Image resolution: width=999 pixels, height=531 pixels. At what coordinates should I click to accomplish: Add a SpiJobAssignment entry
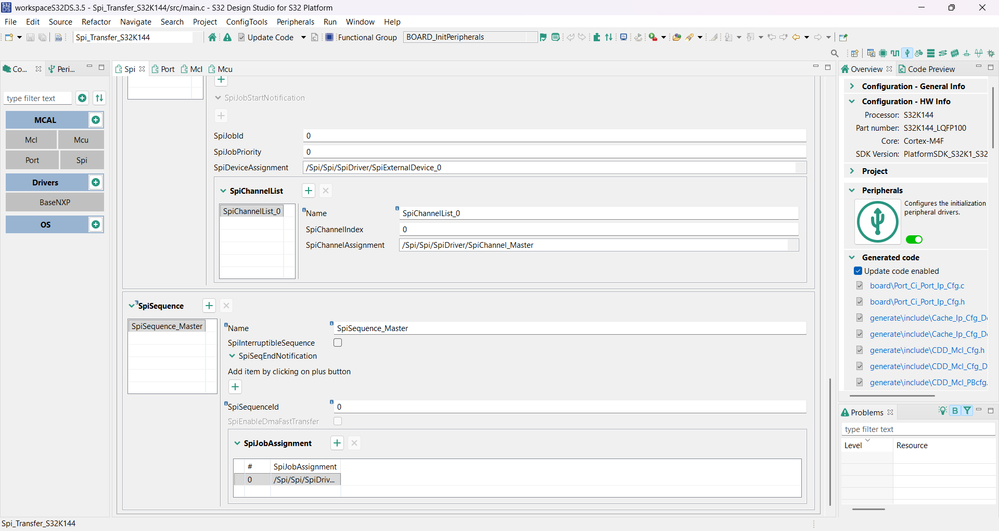(x=337, y=443)
